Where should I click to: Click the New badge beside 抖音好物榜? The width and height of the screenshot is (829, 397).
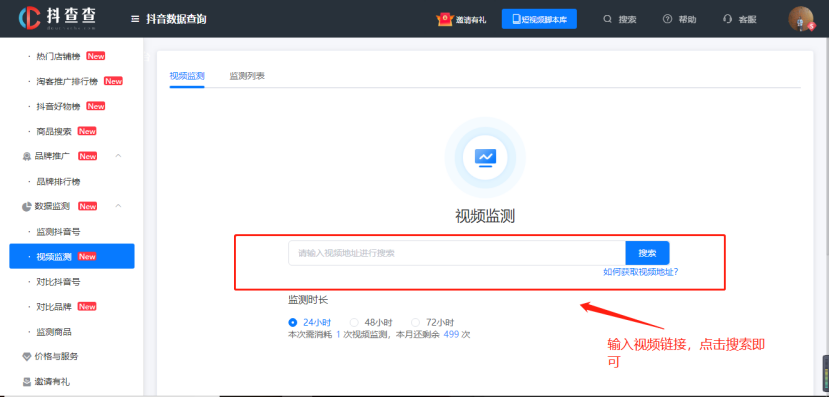tap(96, 106)
